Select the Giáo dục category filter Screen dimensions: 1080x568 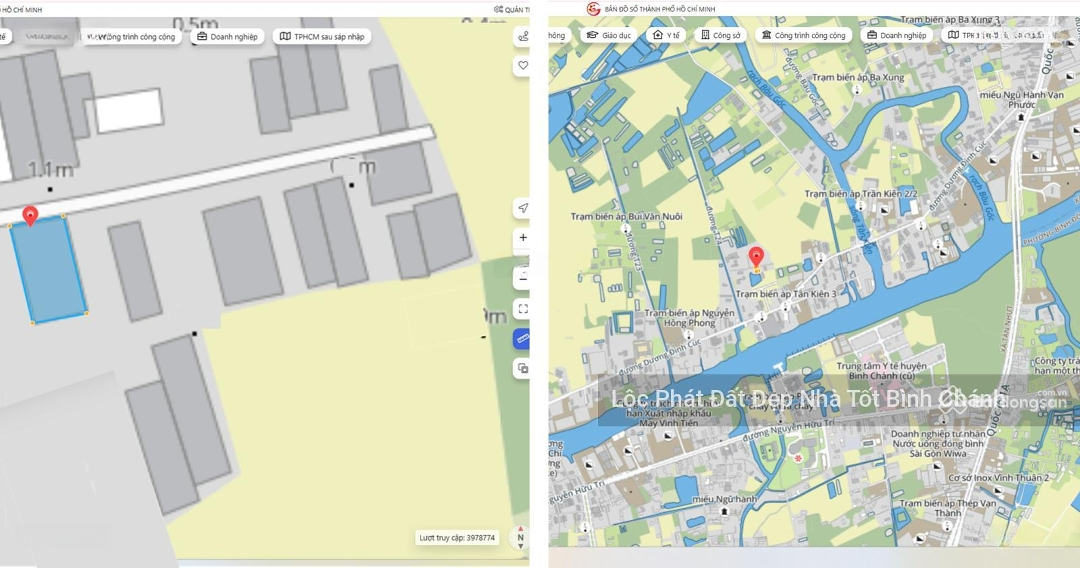tap(607, 35)
